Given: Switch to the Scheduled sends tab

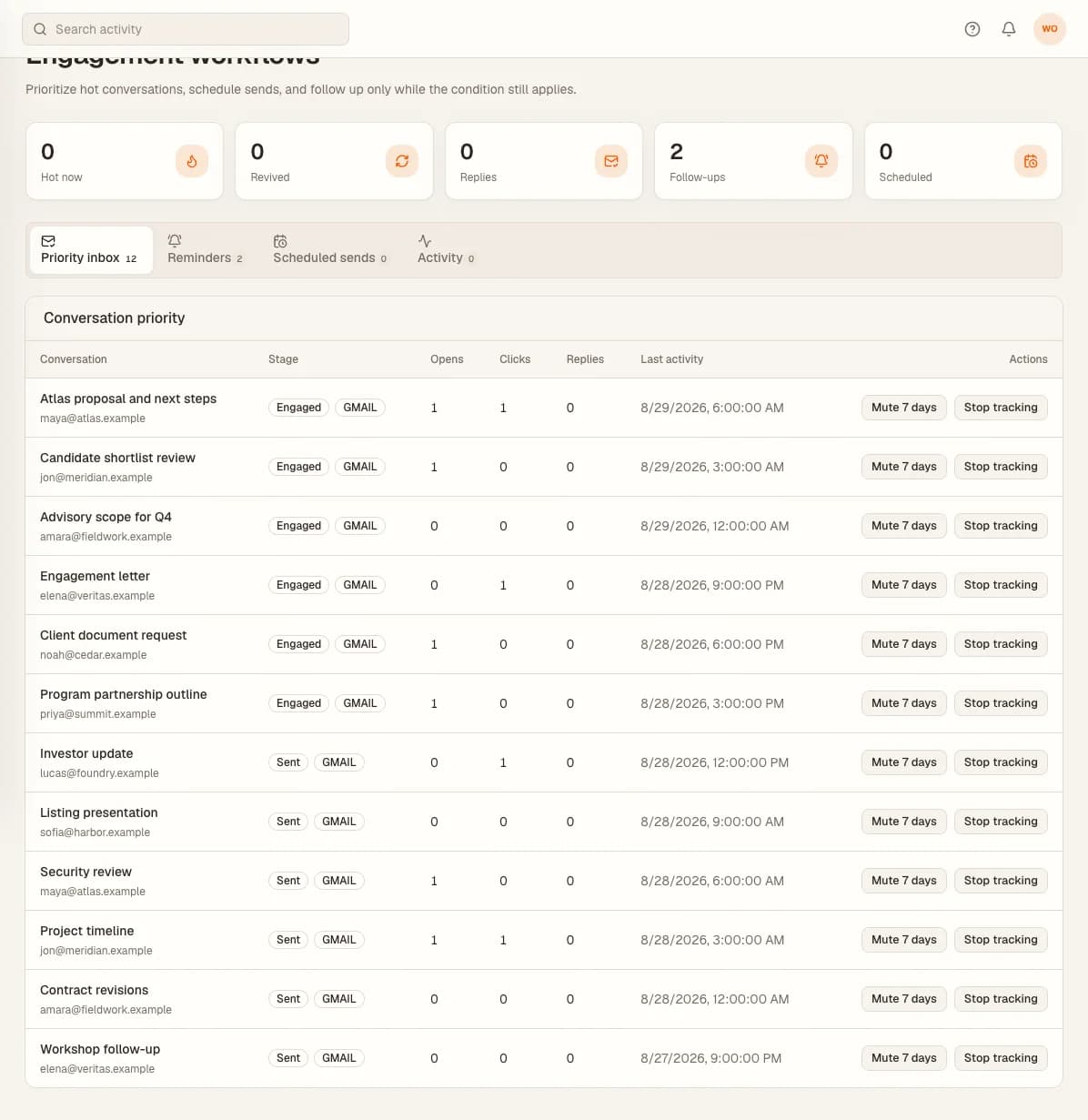Looking at the screenshot, I should pos(330,250).
